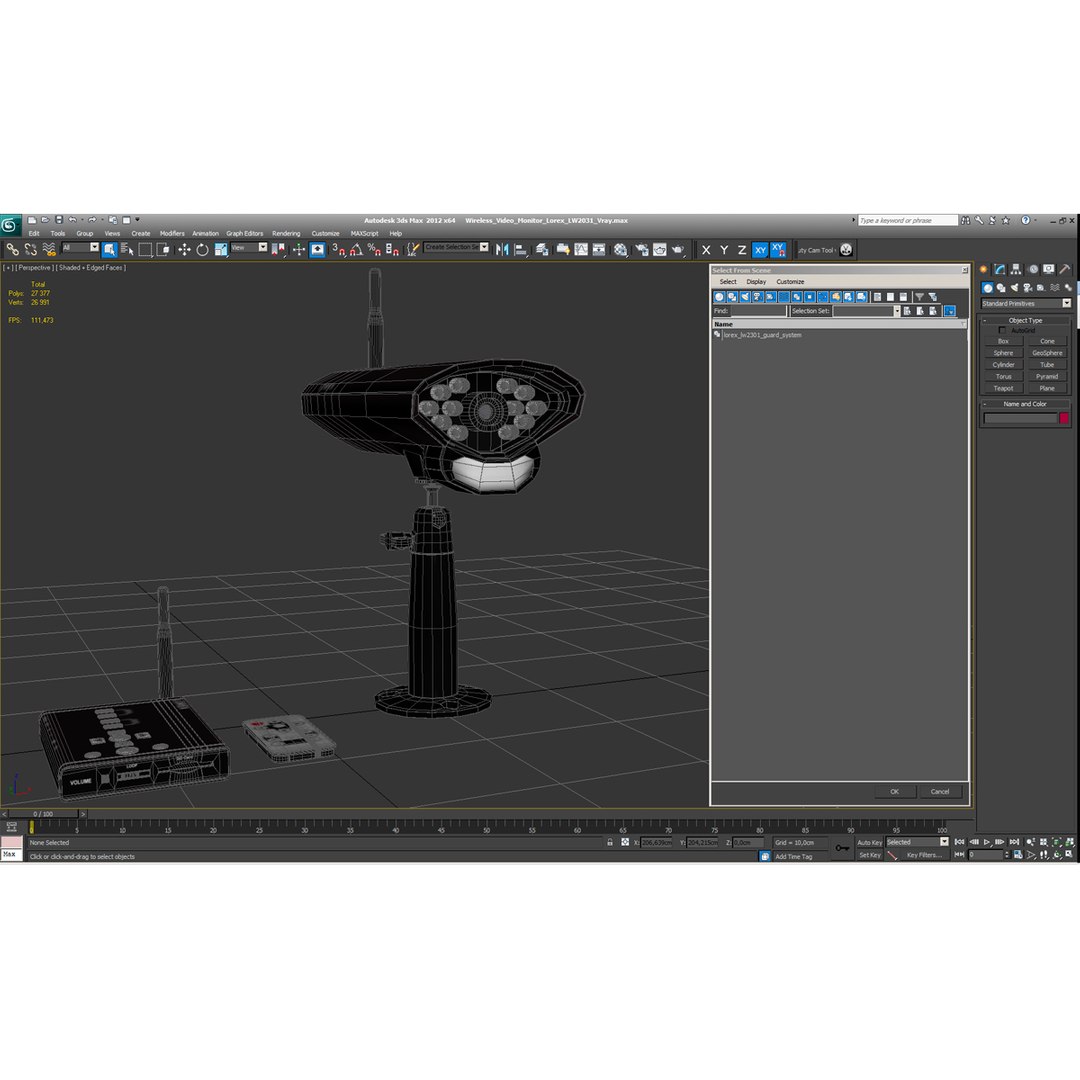Open the MAXScript menu
This screenshot has width=1080, height=1080.
(364, 233)
